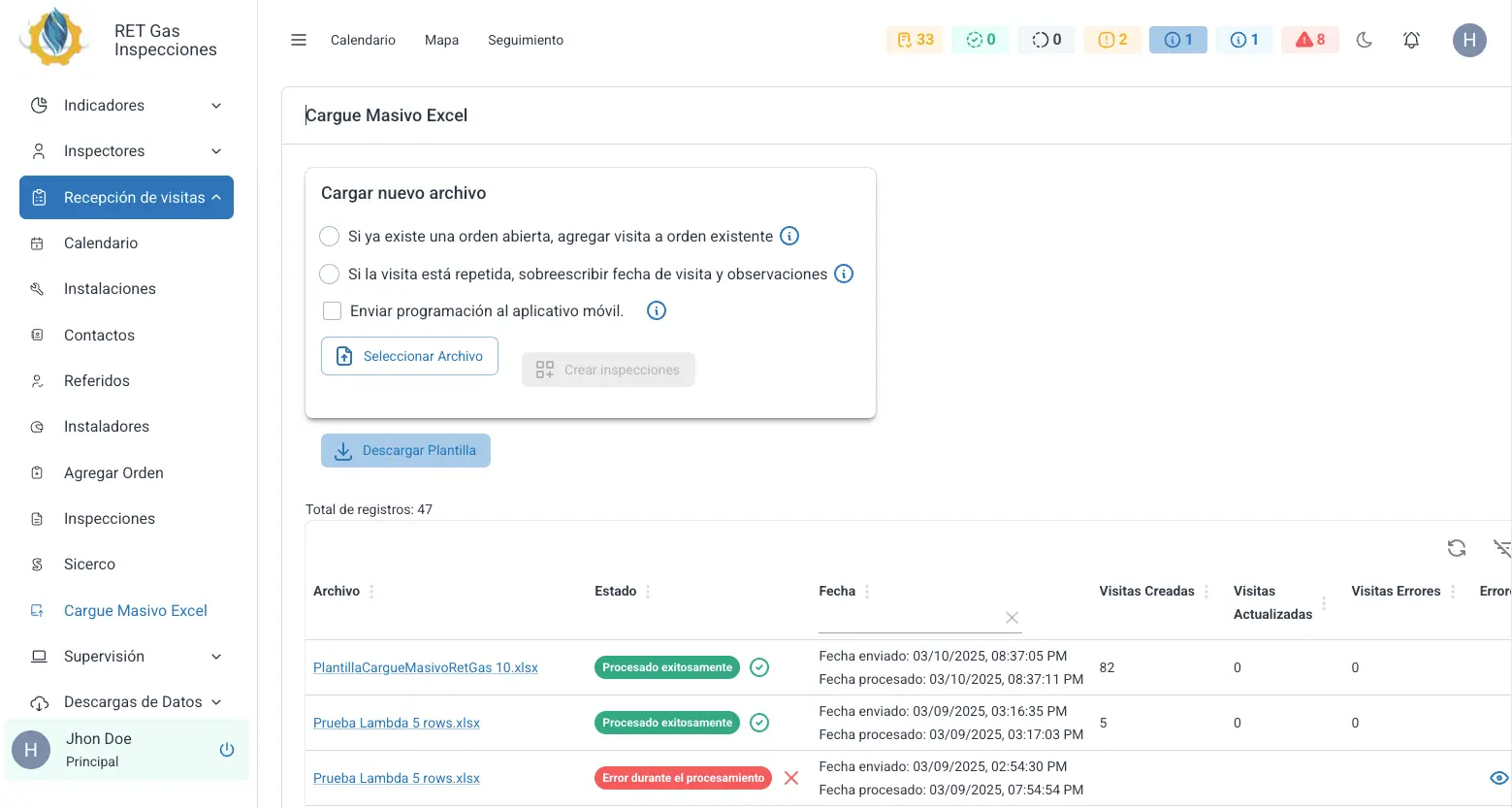Expand Inspectores menu
This screenshot has width=1512, height=808.
(126, 150)
